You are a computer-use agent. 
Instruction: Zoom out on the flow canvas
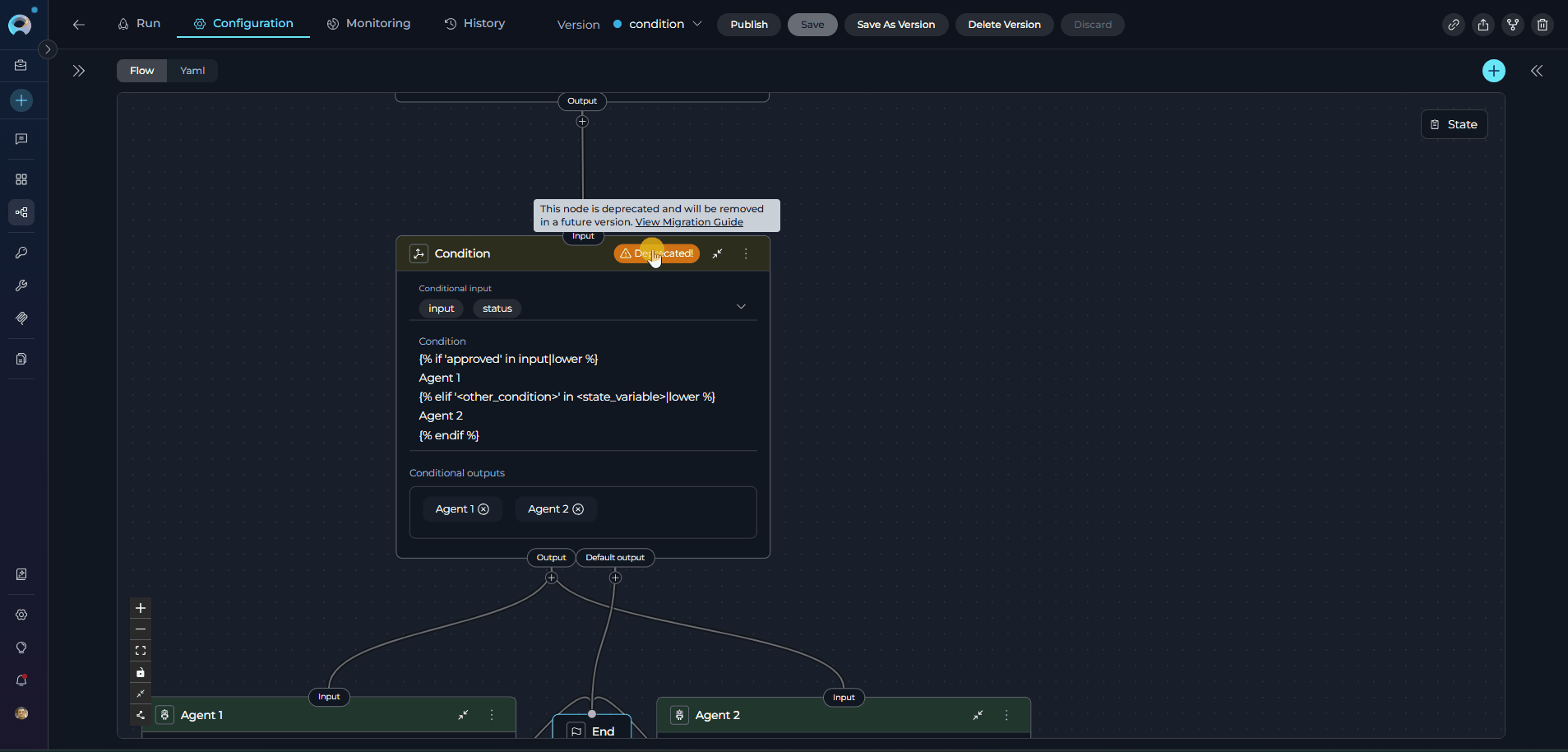tap(141, 629)
